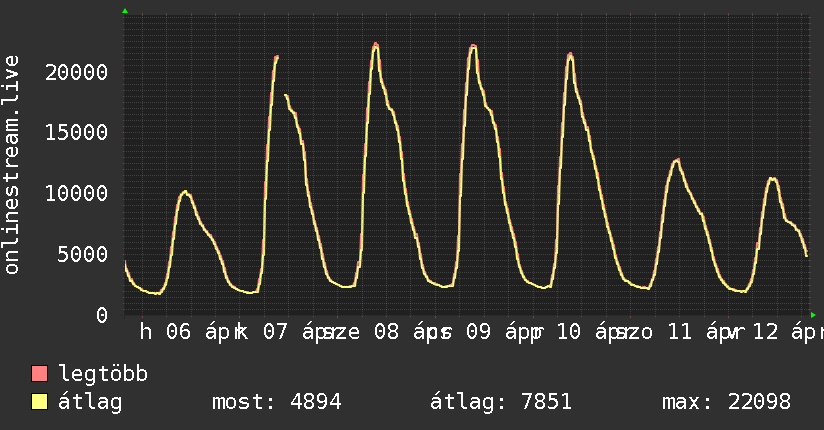Click the 'max: 22098' statistic
The image size is (824, 430).
[726, 402]
